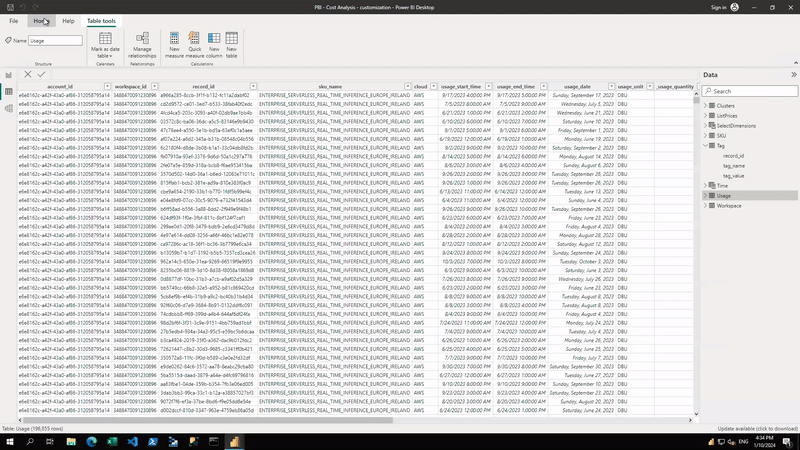Click the New table icon

point(232,41)
